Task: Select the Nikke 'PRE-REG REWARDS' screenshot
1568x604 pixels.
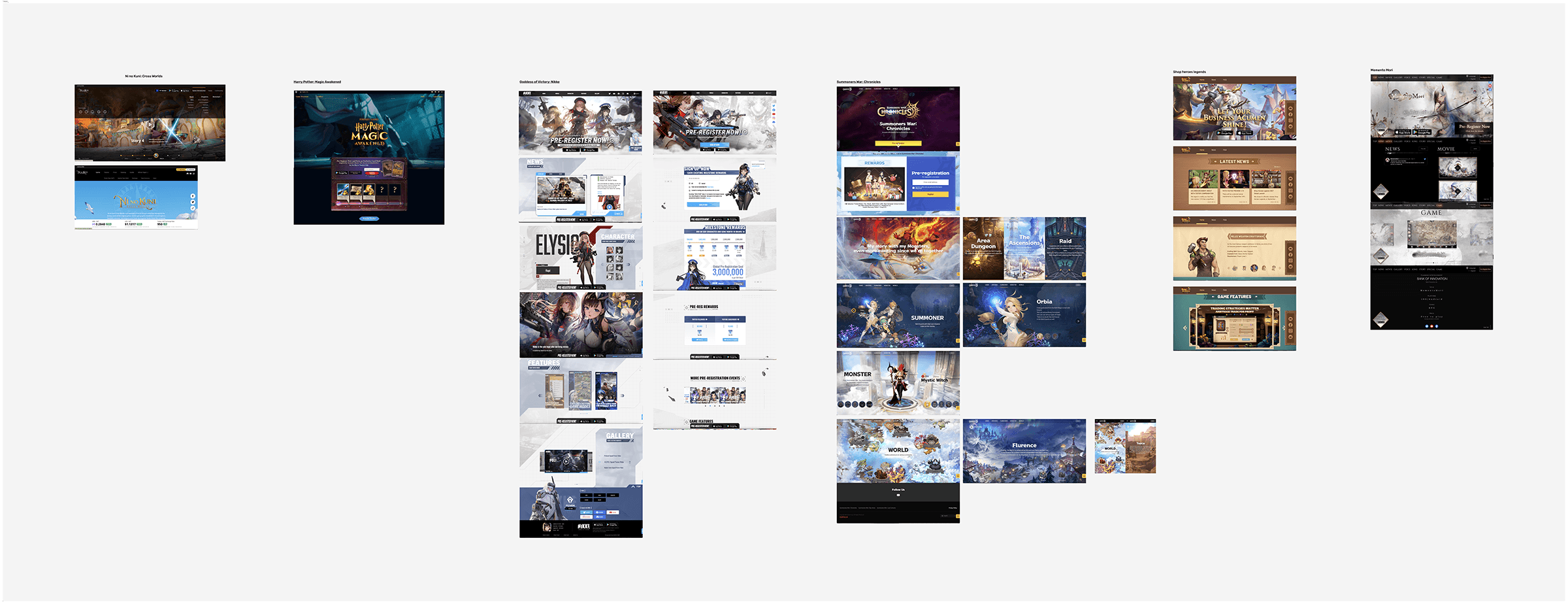Action: tap(715, 326)
